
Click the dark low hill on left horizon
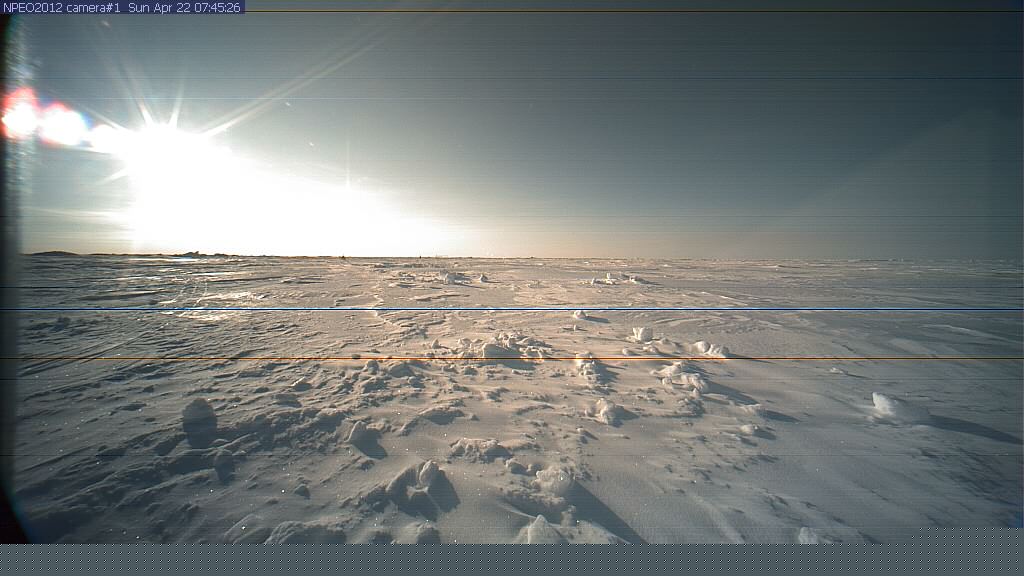pyautogui.click(x=55, y=253)
